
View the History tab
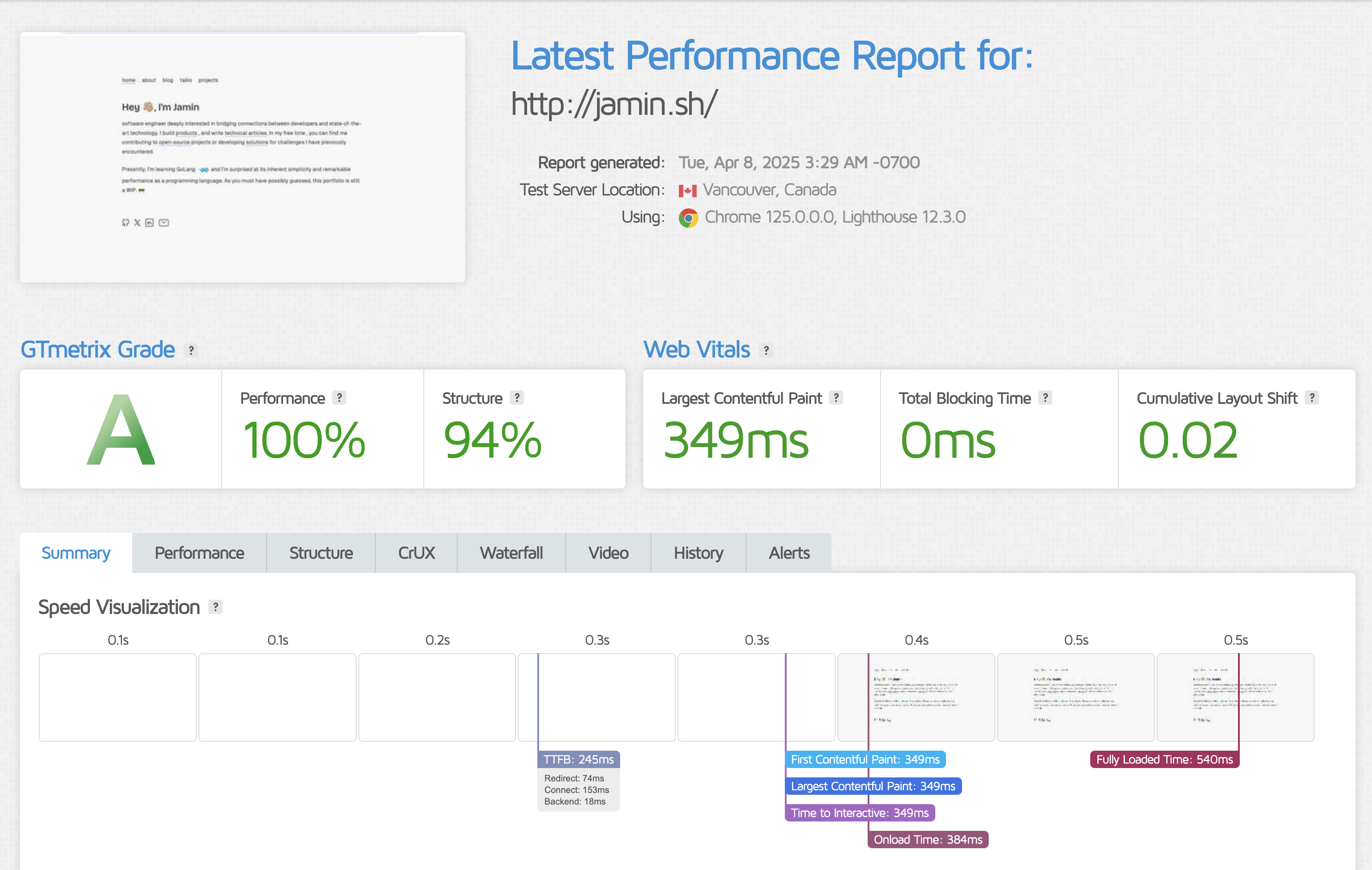(x=698, y=553)
